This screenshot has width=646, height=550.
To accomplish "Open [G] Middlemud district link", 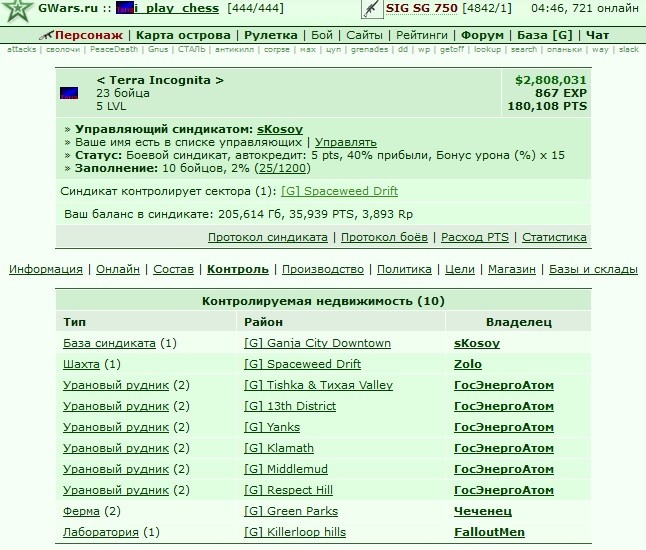I will 286,469.
